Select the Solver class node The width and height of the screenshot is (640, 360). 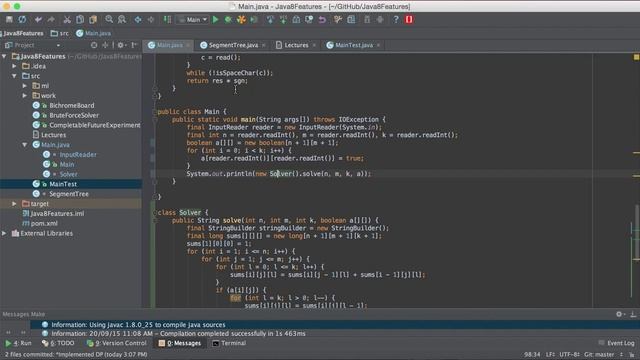[x=68, y=174]
